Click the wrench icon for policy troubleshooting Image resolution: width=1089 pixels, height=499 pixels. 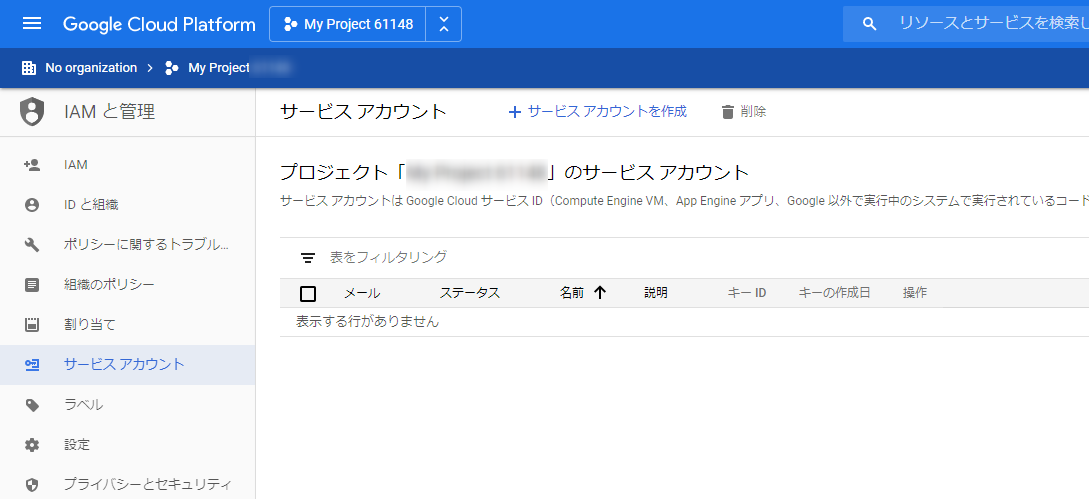[x=32, y=245]
